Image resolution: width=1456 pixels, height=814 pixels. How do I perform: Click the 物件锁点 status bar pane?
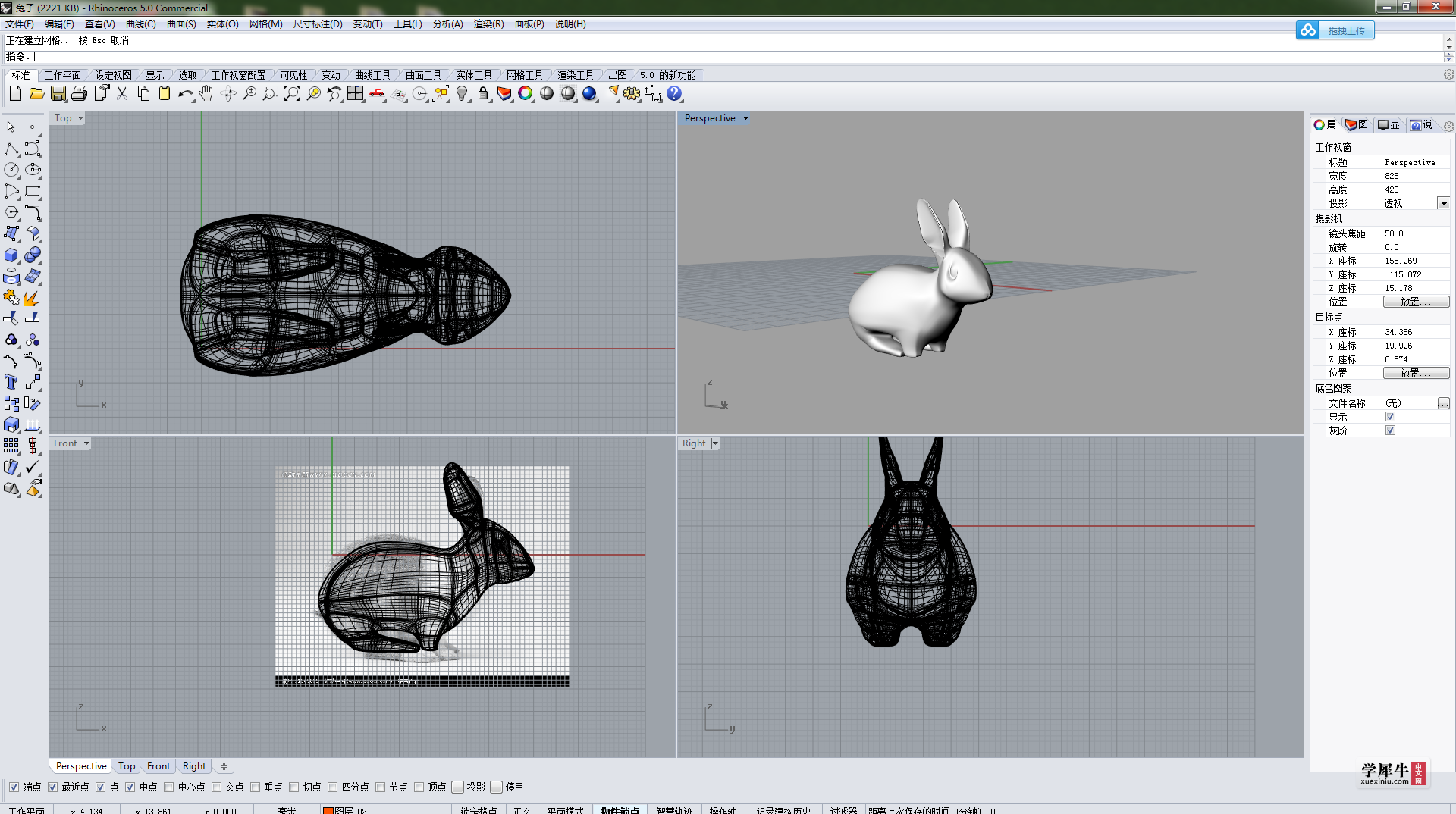tap(620, 809)
